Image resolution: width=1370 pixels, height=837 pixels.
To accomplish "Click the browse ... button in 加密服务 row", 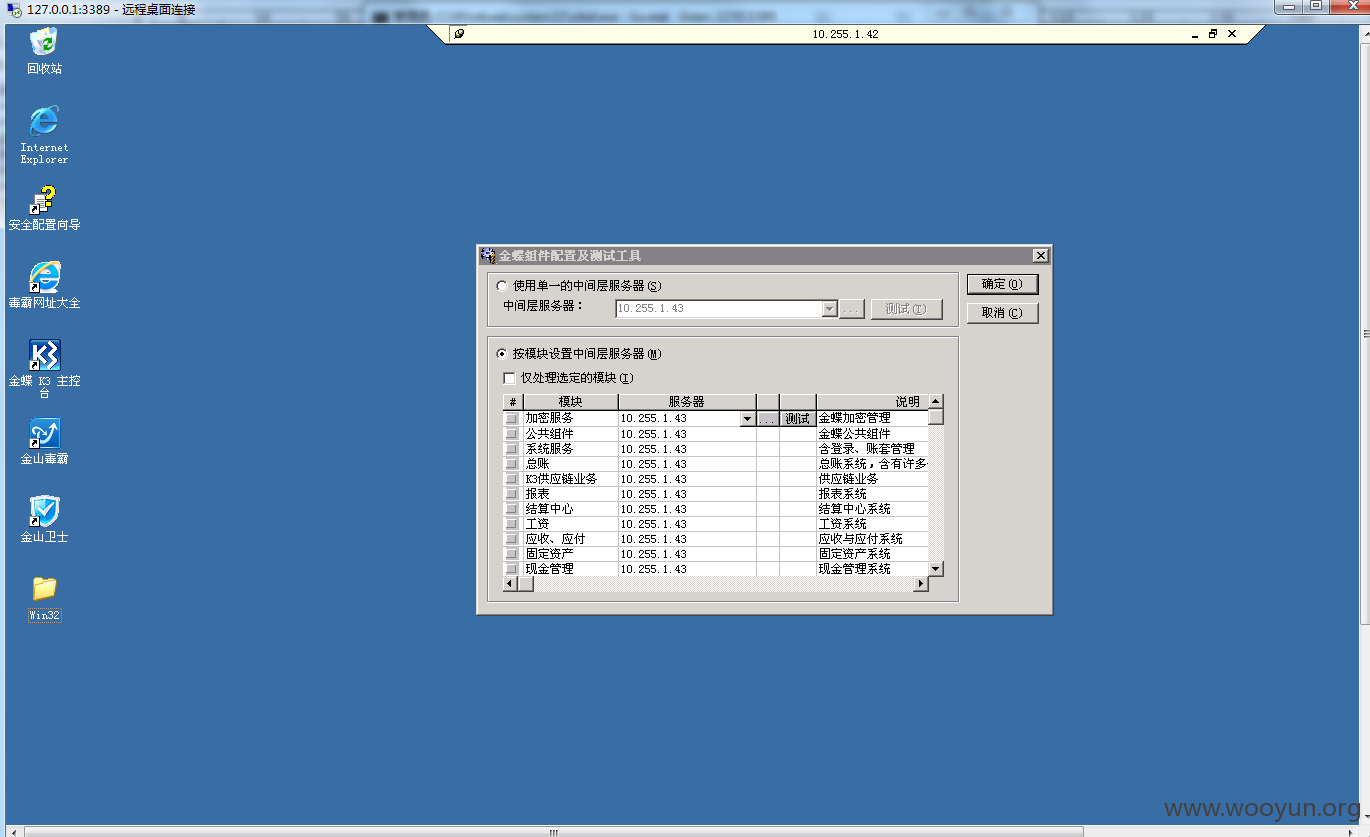I will tap(767, 419).
